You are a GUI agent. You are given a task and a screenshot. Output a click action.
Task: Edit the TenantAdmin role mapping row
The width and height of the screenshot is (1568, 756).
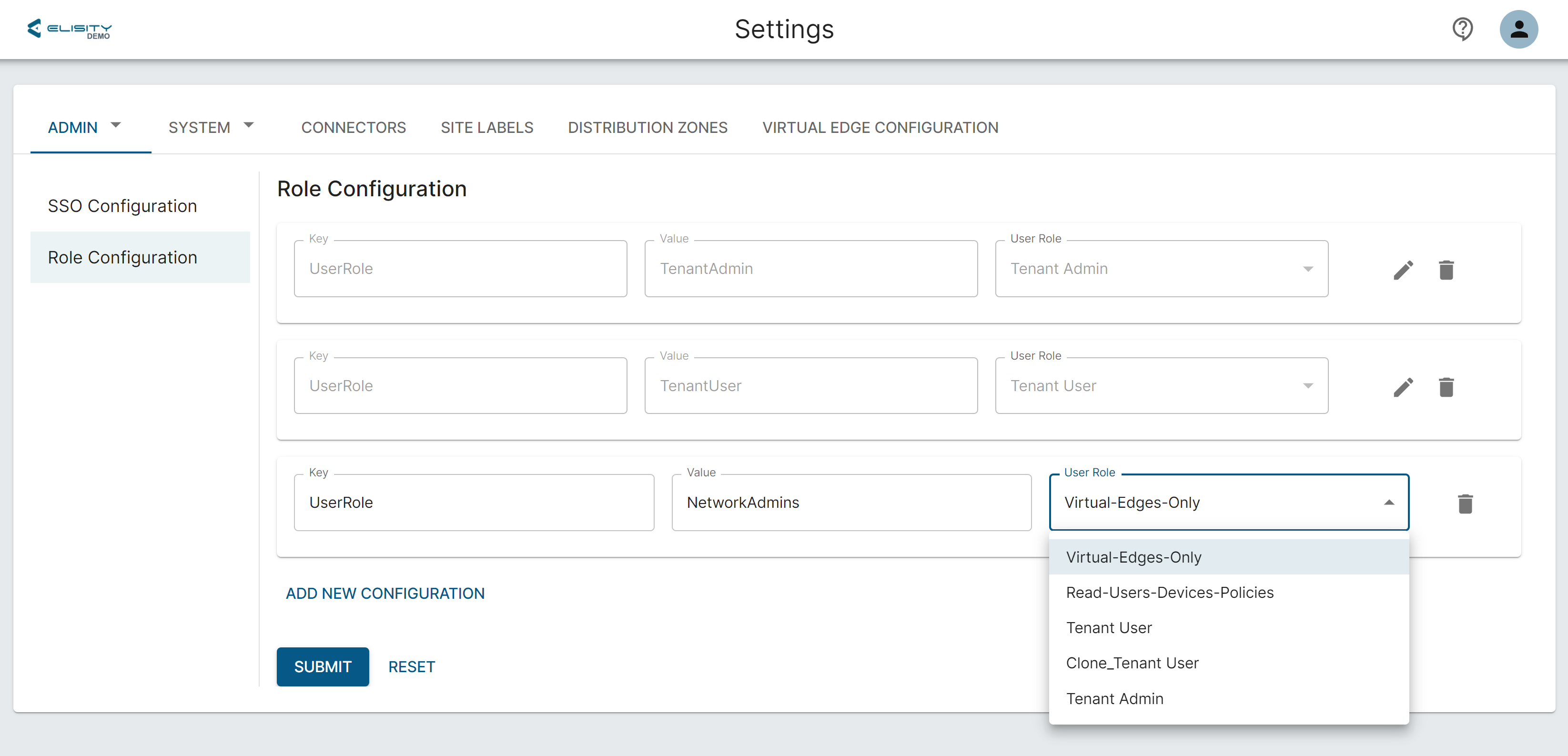coord(1403,270)
